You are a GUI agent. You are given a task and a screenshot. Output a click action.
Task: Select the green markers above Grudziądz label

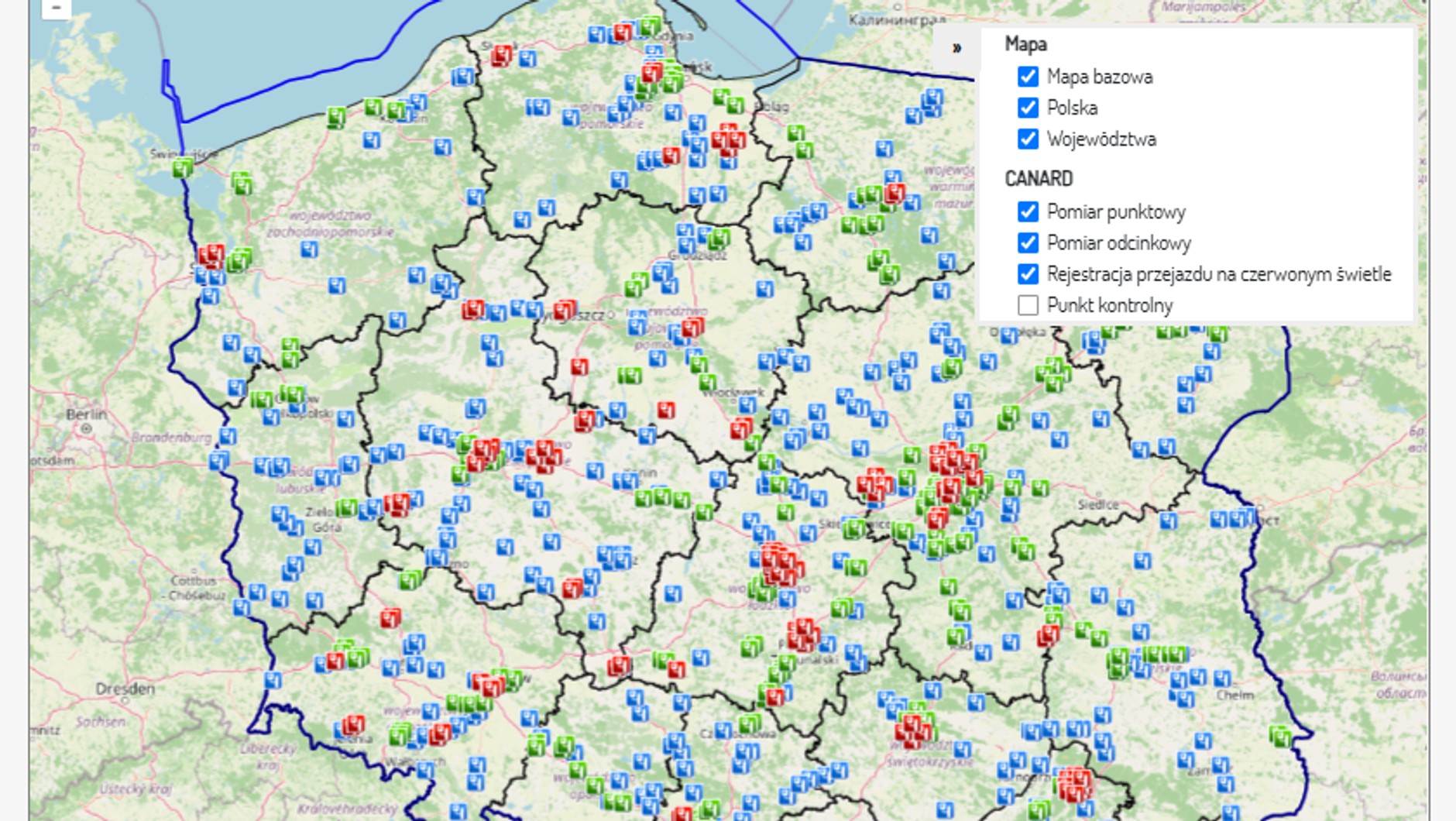coord(717,238)
